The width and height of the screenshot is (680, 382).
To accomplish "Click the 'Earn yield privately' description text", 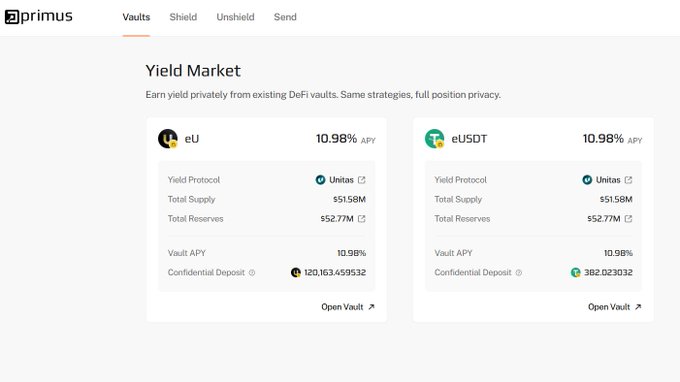I will click(323, 95).
